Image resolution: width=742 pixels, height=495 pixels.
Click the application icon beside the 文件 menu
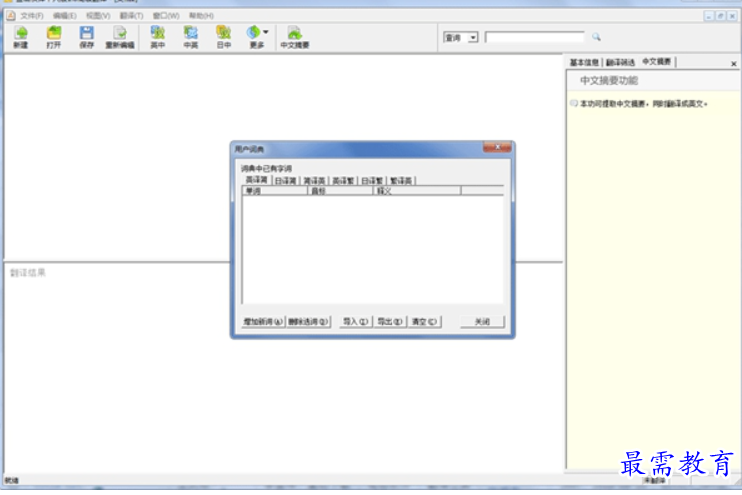(10, 16)
